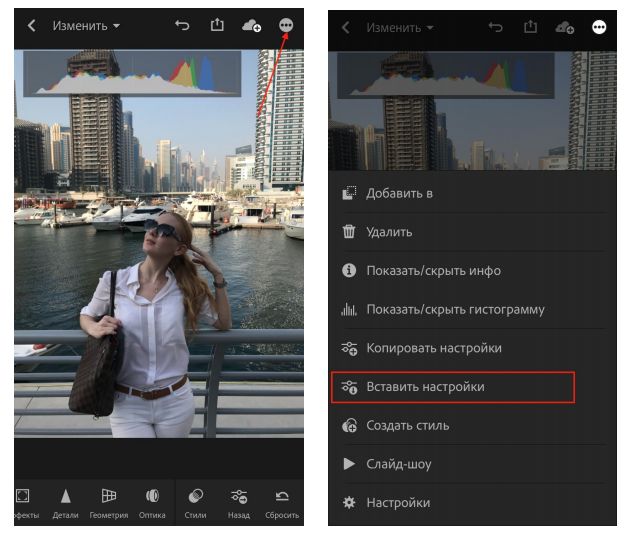Tap info icon beside Показать/скрыть инфо
Image resolution: width=639 pixels, height=538 pixels.
349,270
